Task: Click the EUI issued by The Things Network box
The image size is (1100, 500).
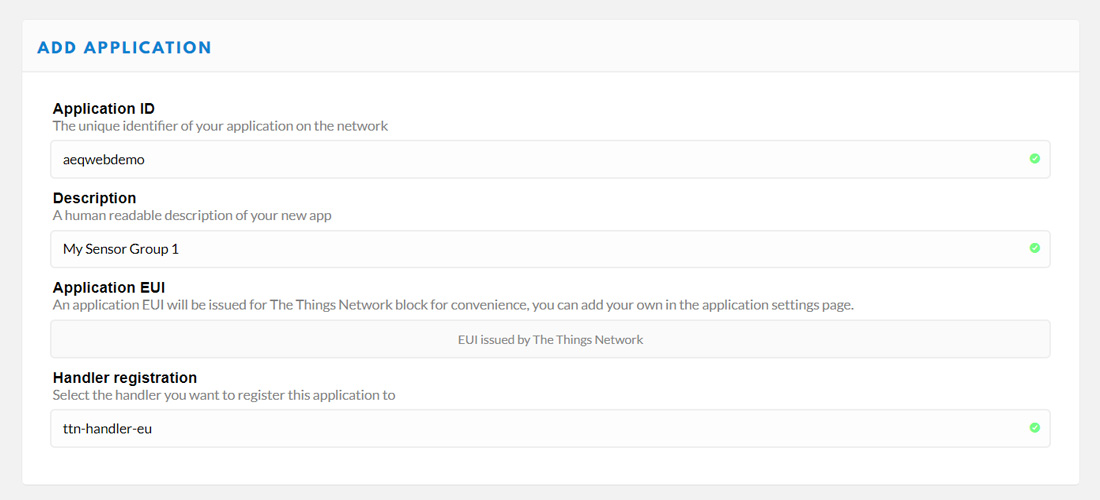Action: pos(550,339)
